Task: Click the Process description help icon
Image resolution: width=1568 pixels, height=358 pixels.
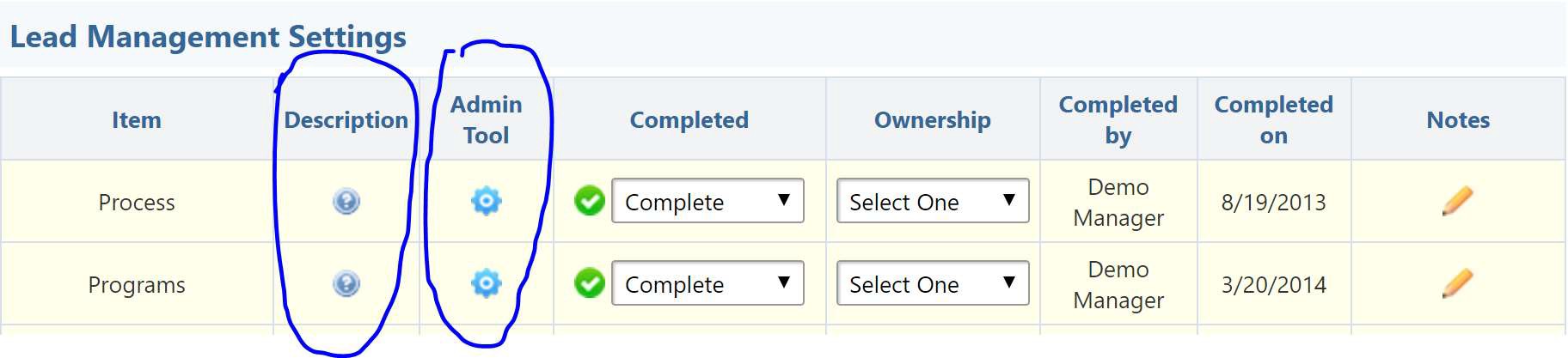Action: pyautogui.click(x=346, y=202)
